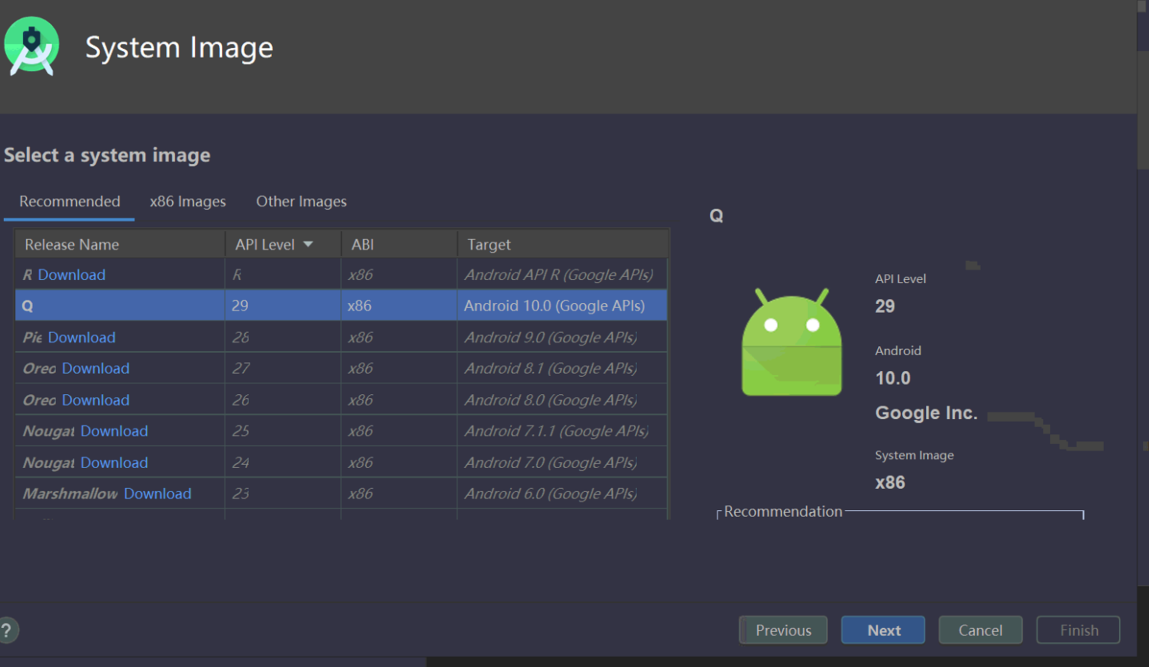The image size is (1149, 667).
Task: Download the Nougat API 25 image
Action: 114,431
